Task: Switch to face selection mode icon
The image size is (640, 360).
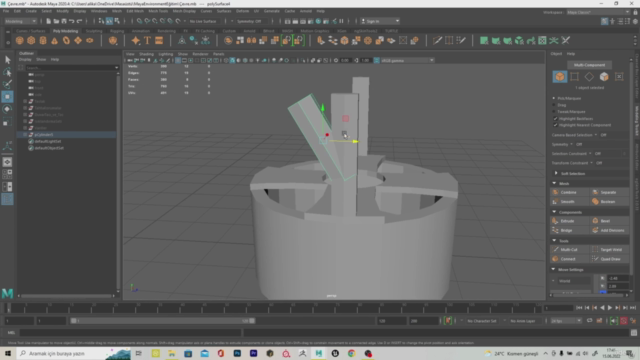Action: point(604,77)
